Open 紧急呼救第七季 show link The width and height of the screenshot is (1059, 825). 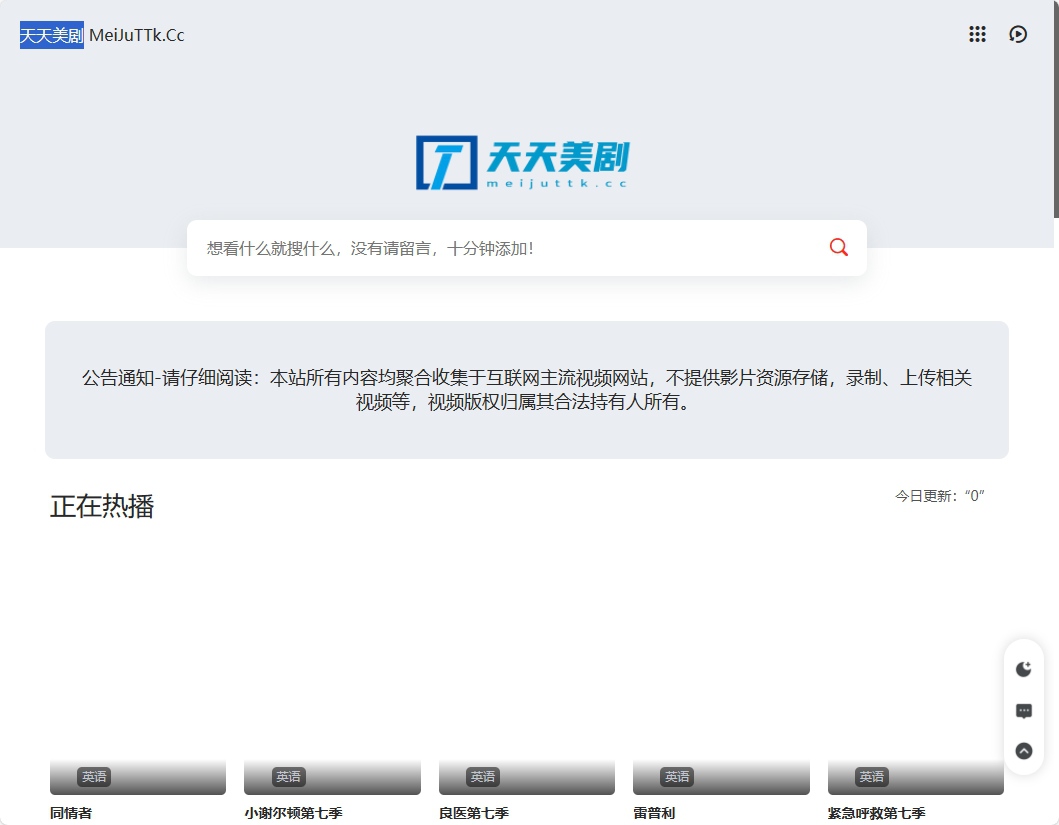coord(876,813)
